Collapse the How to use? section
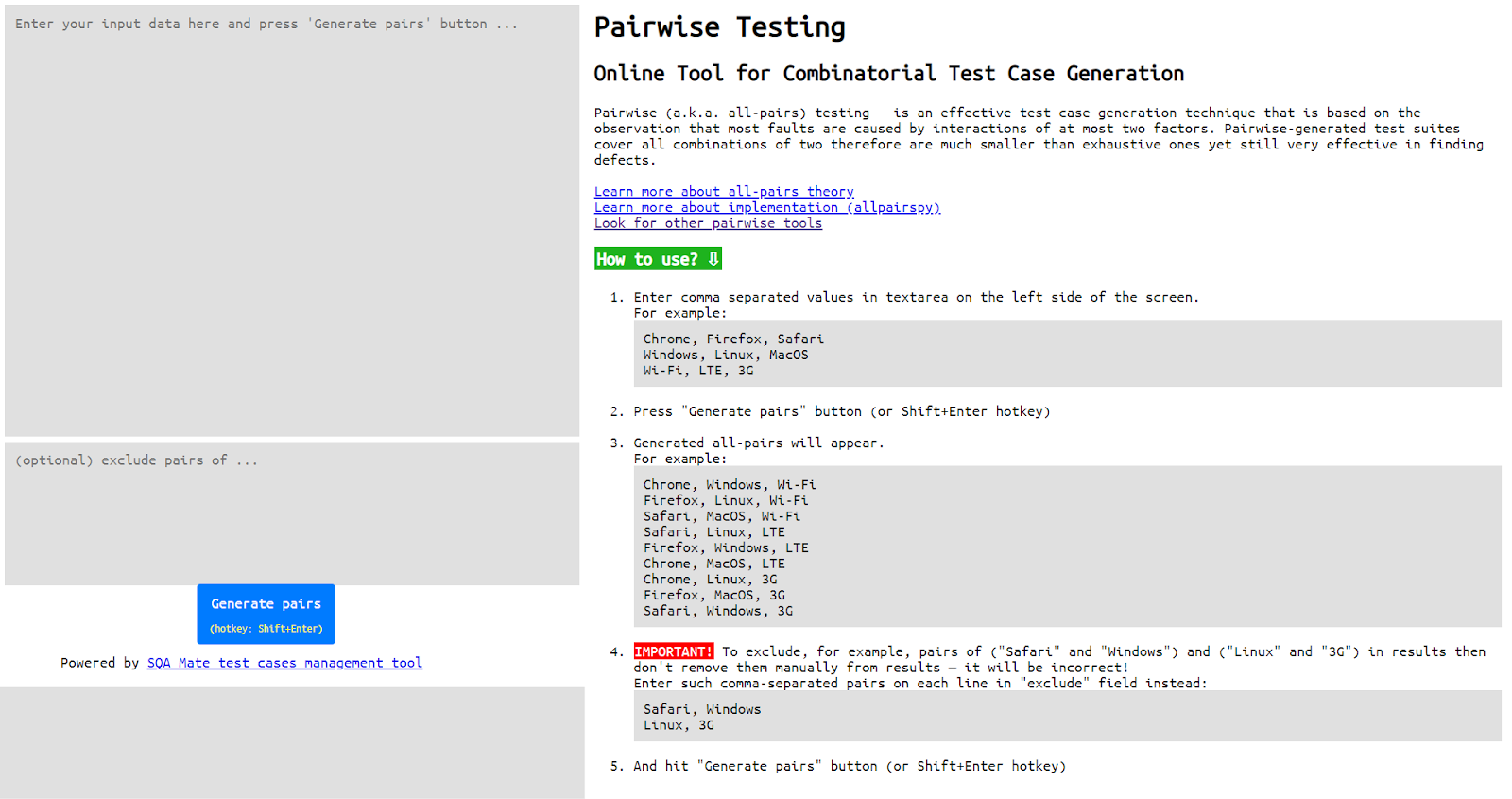The height and width of the screenshot is (799, 1512). tap(658, 259)
